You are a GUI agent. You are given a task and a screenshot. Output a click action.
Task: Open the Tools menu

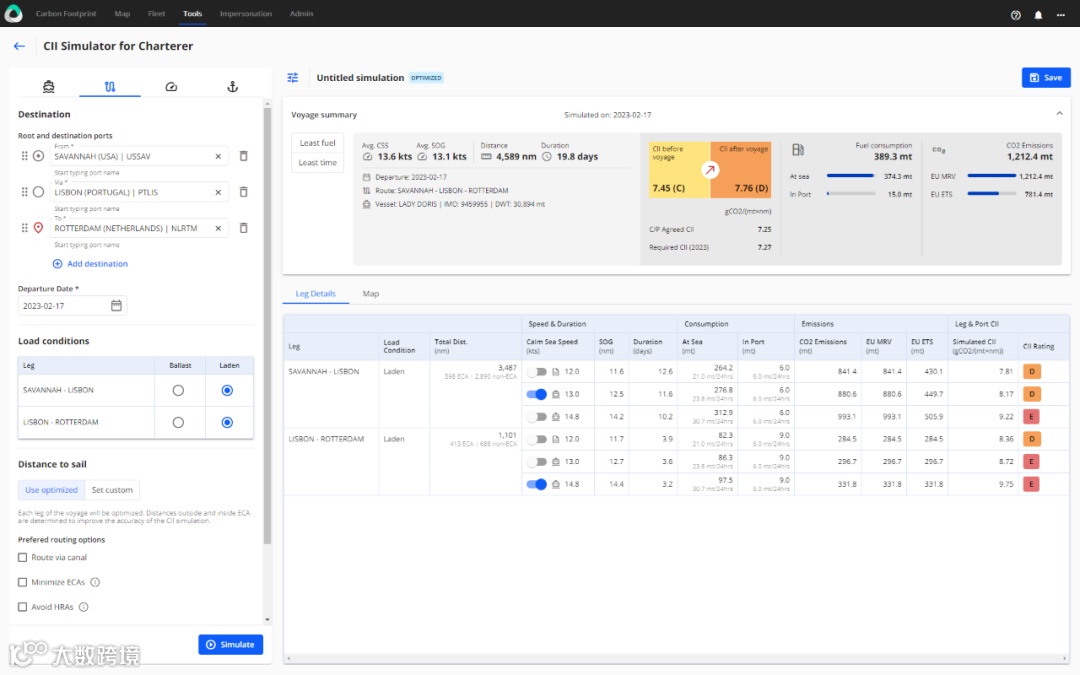(193, 14)
